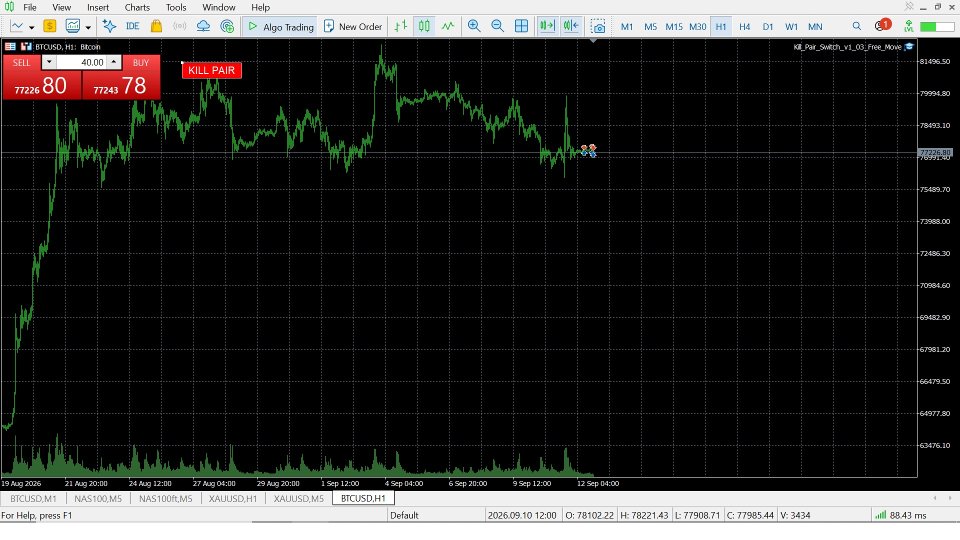Select the D1 timeframe

(x=768, y=27)
